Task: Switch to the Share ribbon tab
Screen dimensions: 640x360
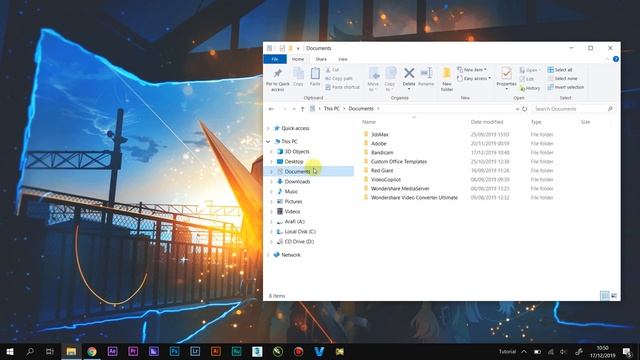Action: click(x=321, y=59)
